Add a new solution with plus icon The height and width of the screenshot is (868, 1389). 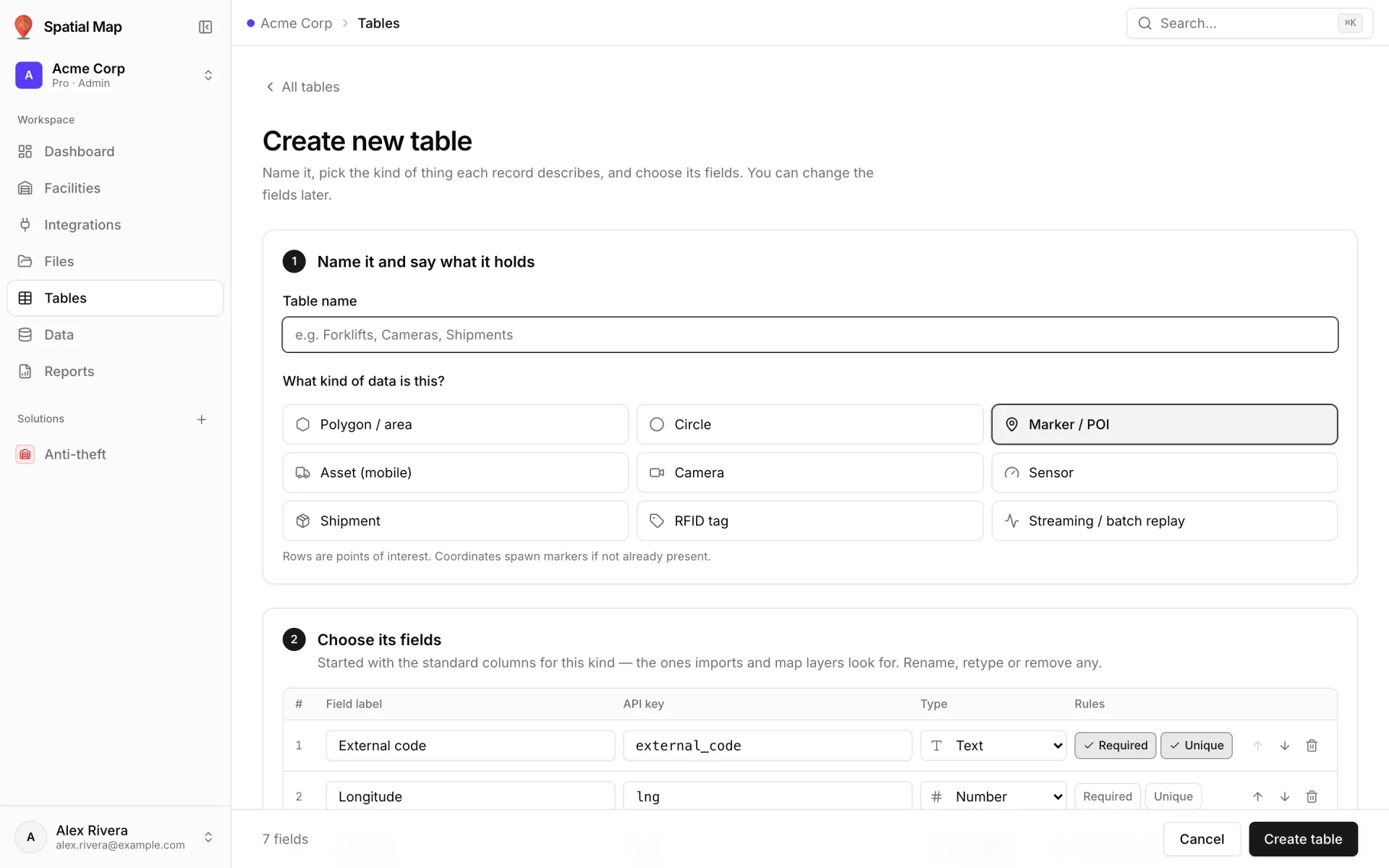coord(202,420)
